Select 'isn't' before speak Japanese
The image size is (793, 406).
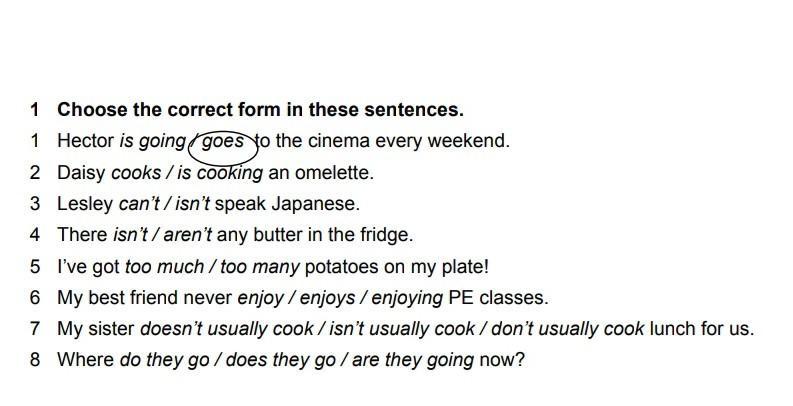(192, 204)
